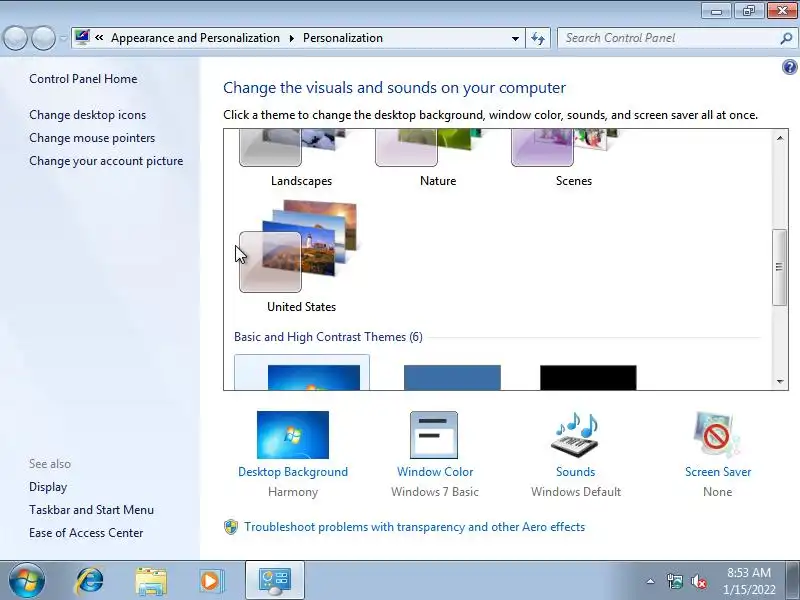The width and height of the screenshot is (800, 600).
Task: Click the Forward navigation arrow button
Action: pyautogui.click(x=43, y=38)
